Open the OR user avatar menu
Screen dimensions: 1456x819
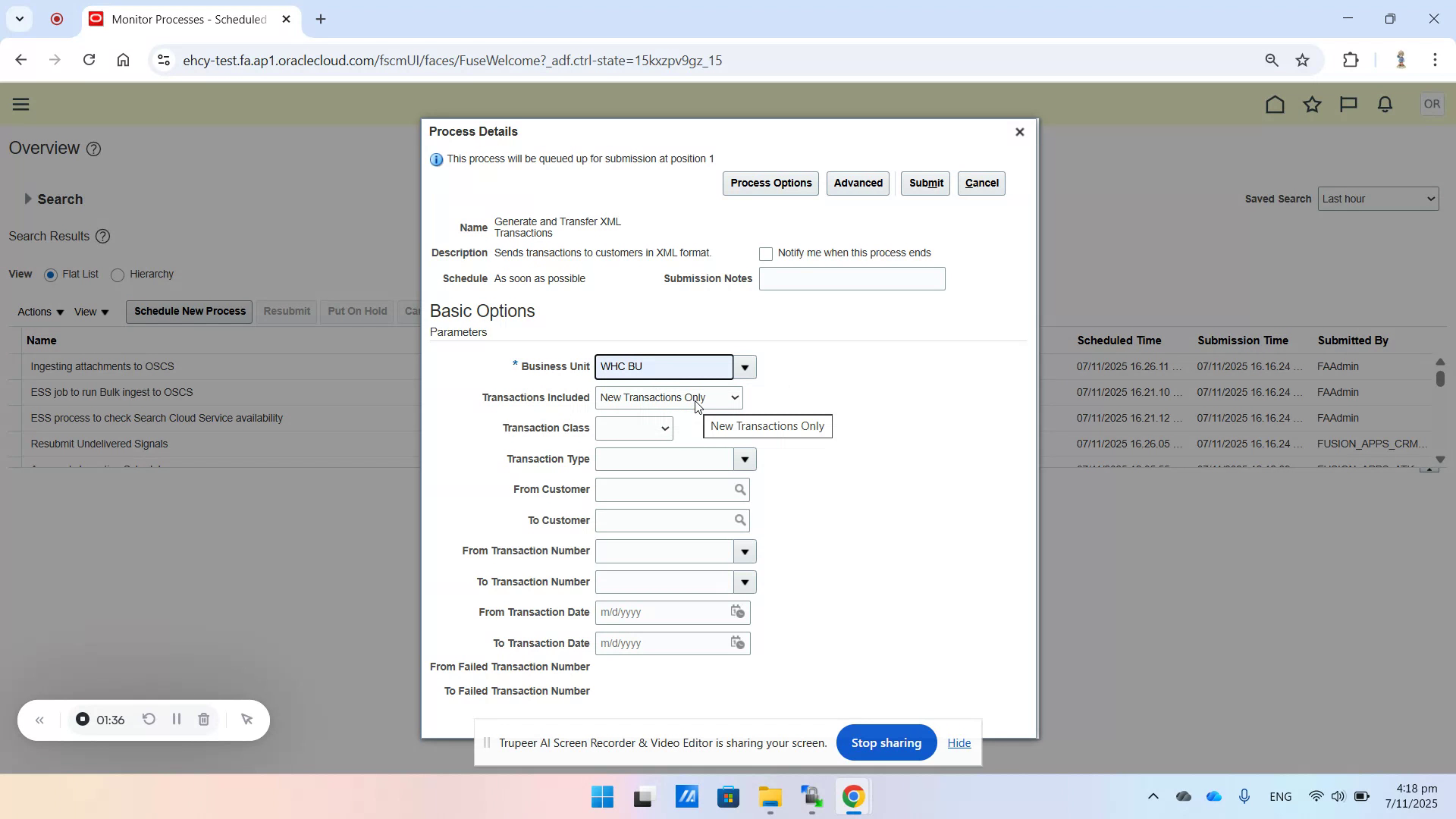(1432, 104)
